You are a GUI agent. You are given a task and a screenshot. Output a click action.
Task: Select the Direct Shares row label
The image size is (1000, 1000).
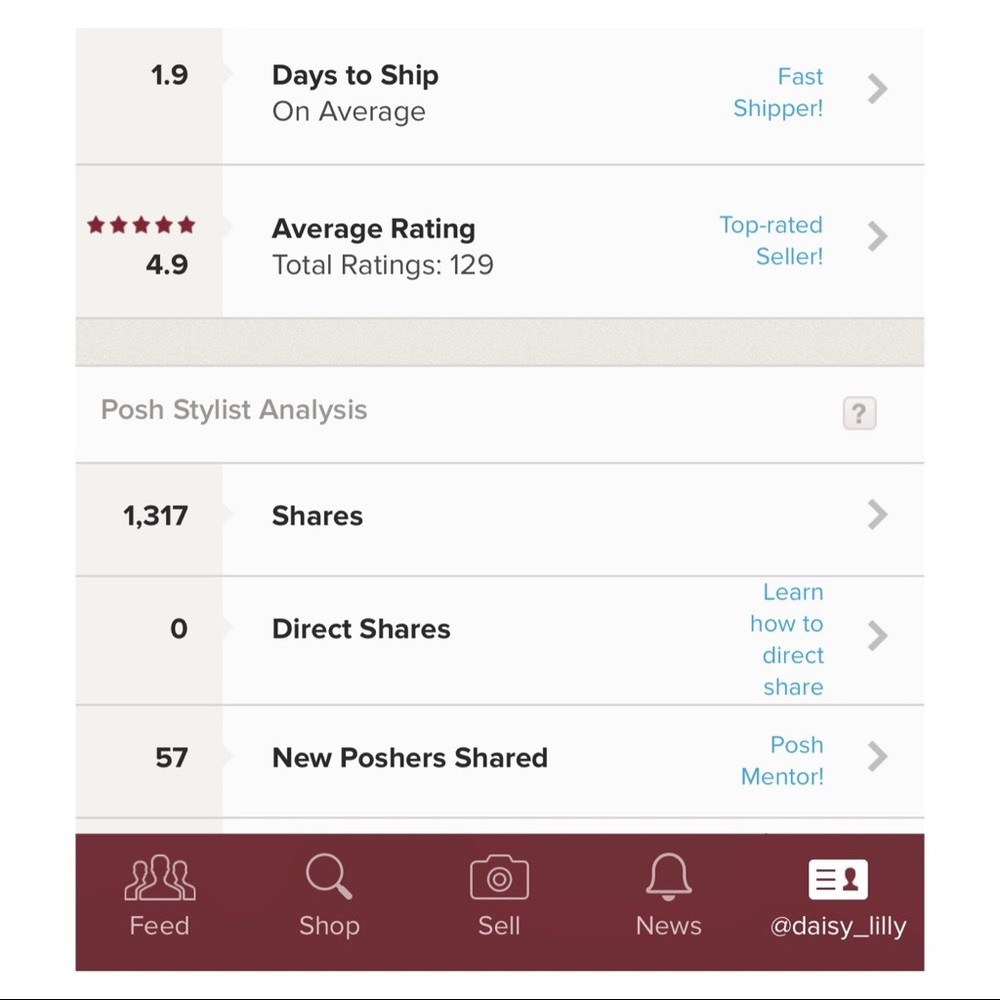(361, 629)
